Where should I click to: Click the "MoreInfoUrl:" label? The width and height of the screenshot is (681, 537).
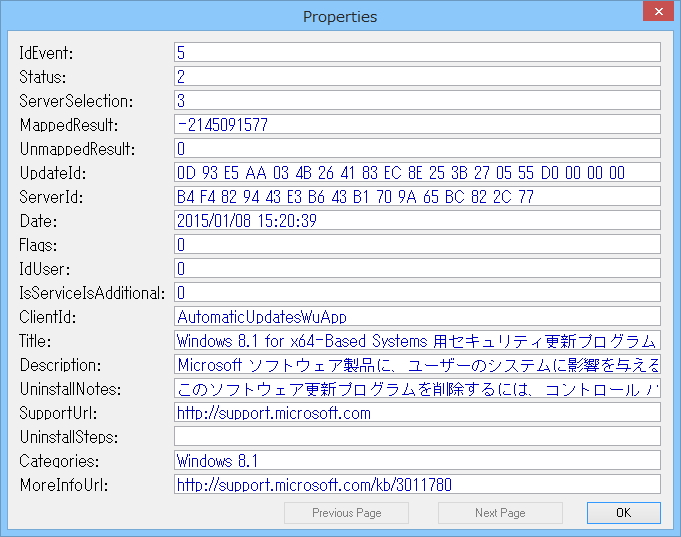63,485
